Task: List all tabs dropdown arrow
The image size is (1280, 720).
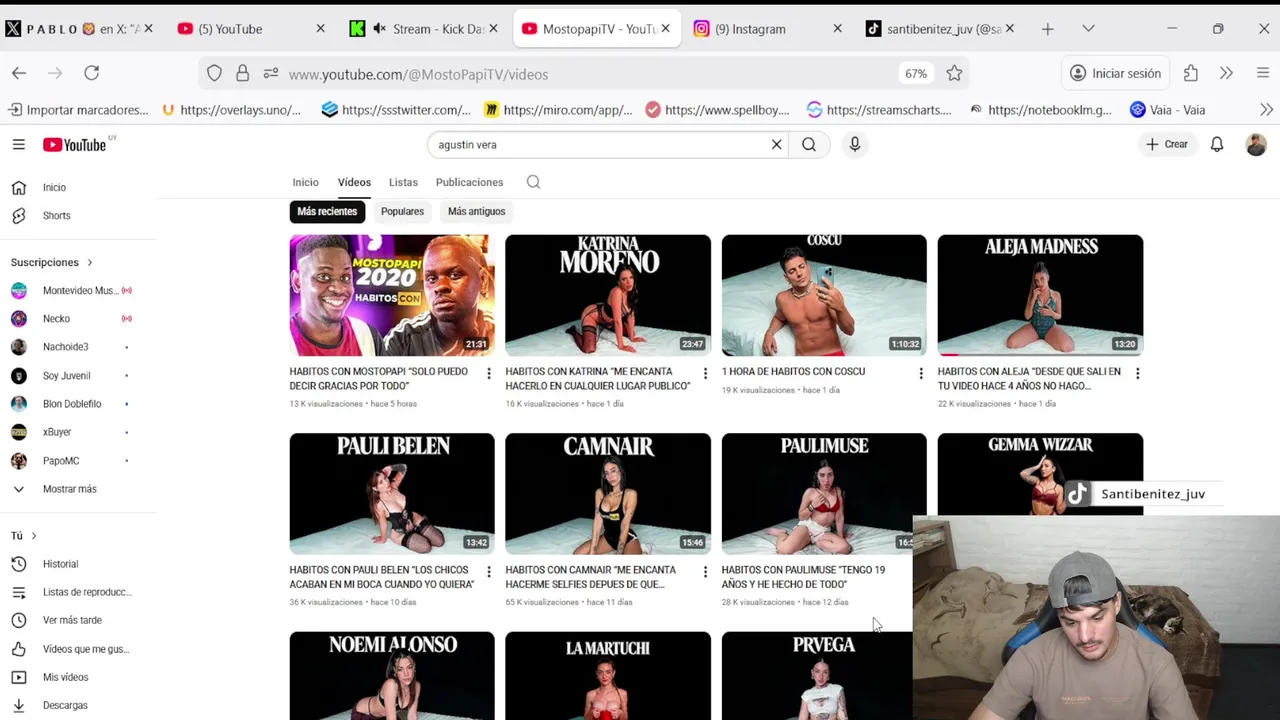Action: point(1088,29)
